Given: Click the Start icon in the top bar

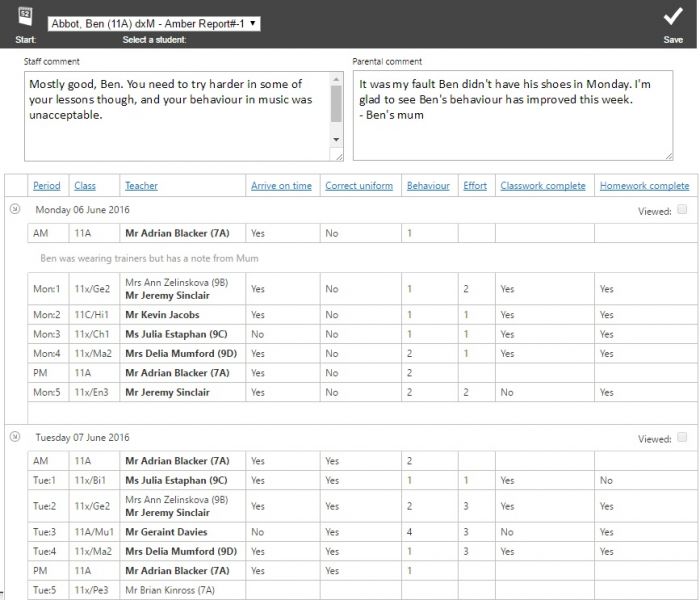Looking at the screenshot, I should pos(25,17).
